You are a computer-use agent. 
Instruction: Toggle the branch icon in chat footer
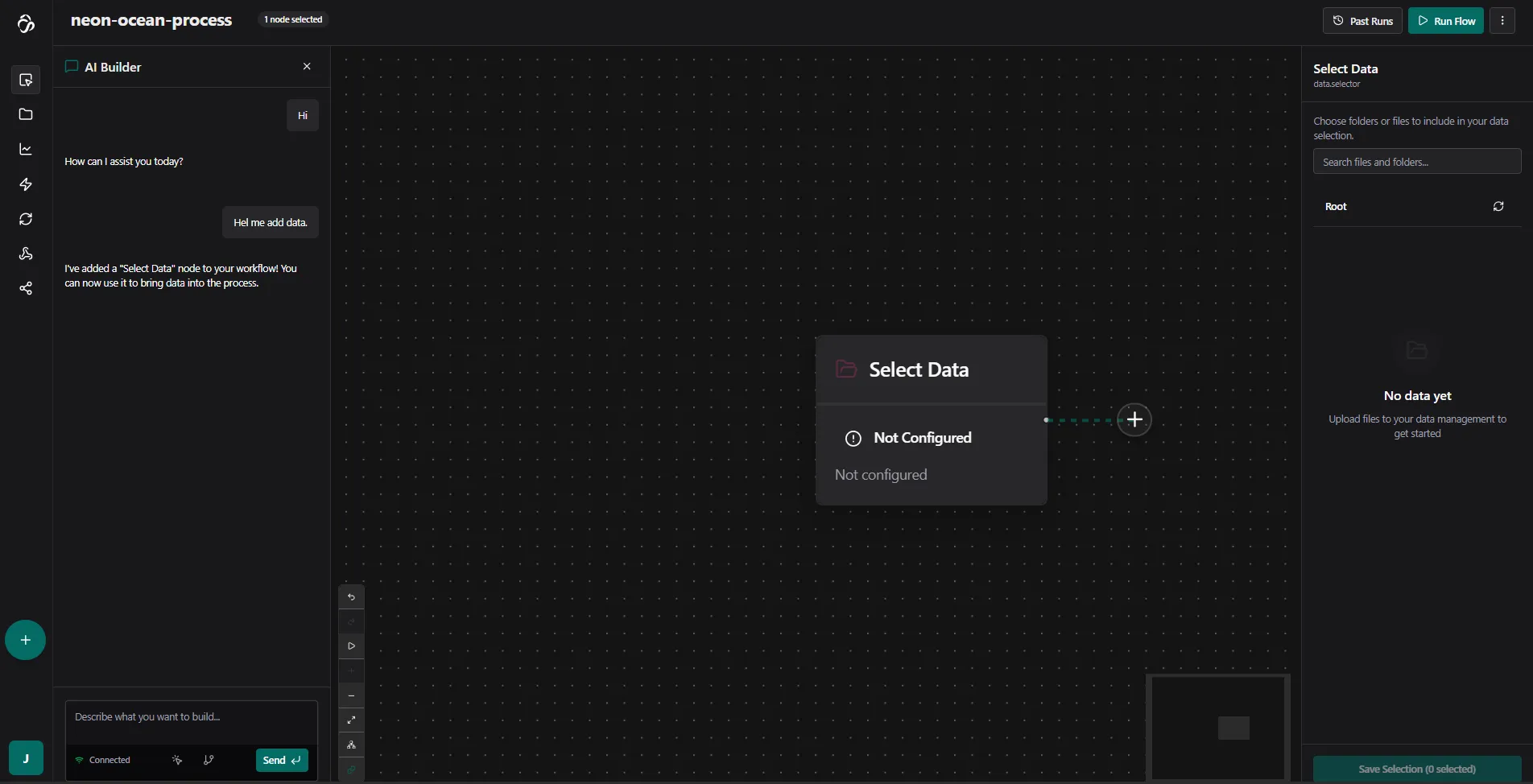point(209,760)
